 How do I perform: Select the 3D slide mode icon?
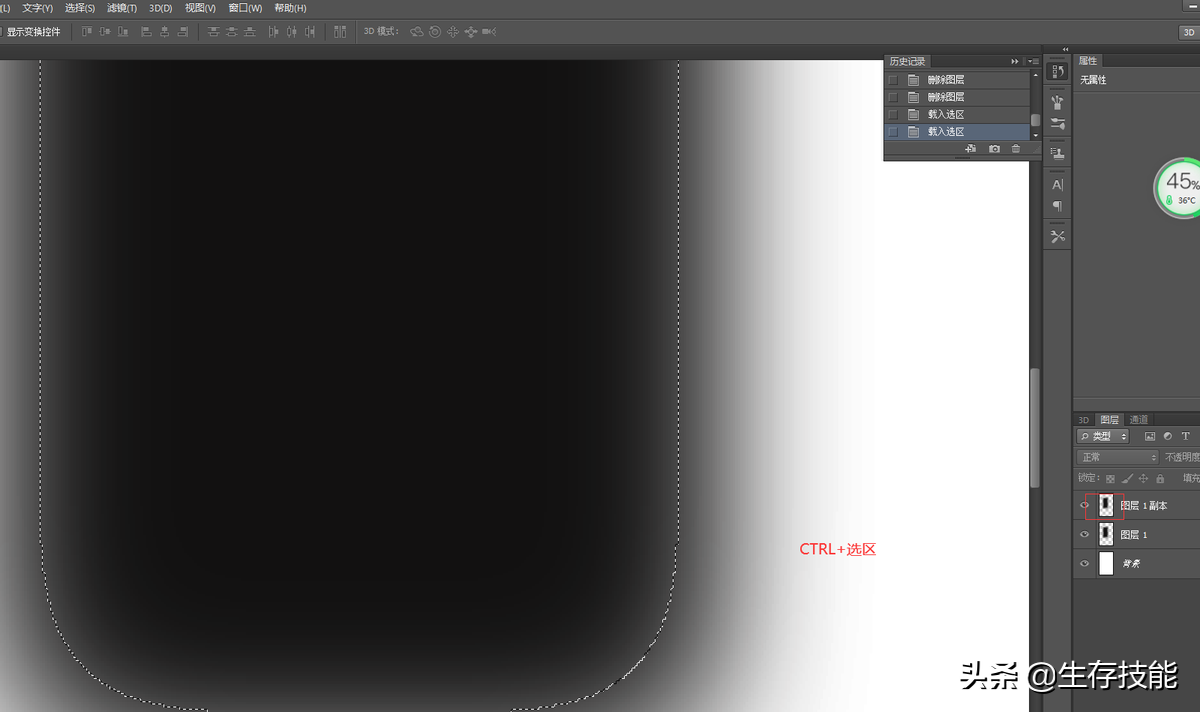(x=471, y=32)
